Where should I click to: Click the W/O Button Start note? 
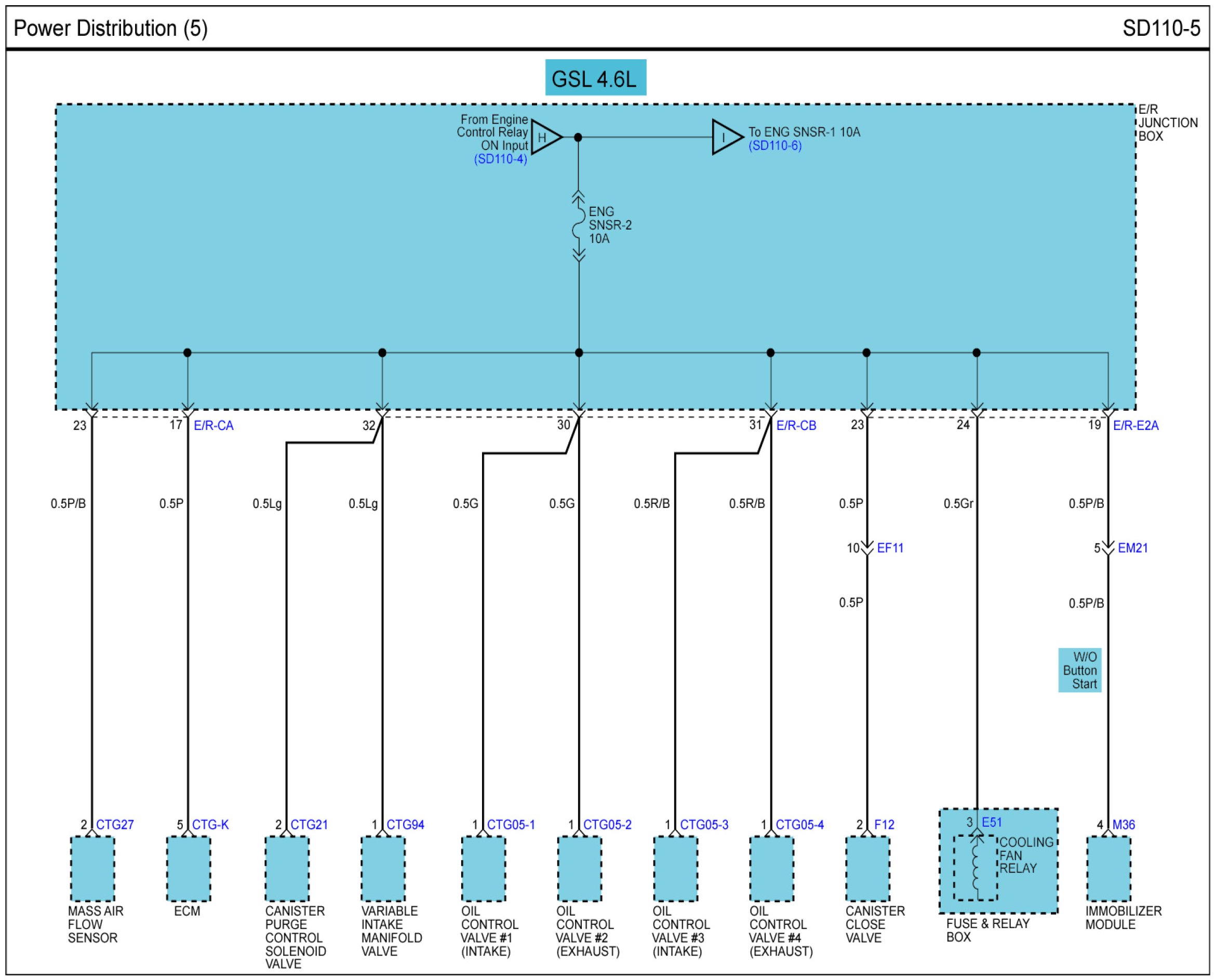coord(1079,670)
